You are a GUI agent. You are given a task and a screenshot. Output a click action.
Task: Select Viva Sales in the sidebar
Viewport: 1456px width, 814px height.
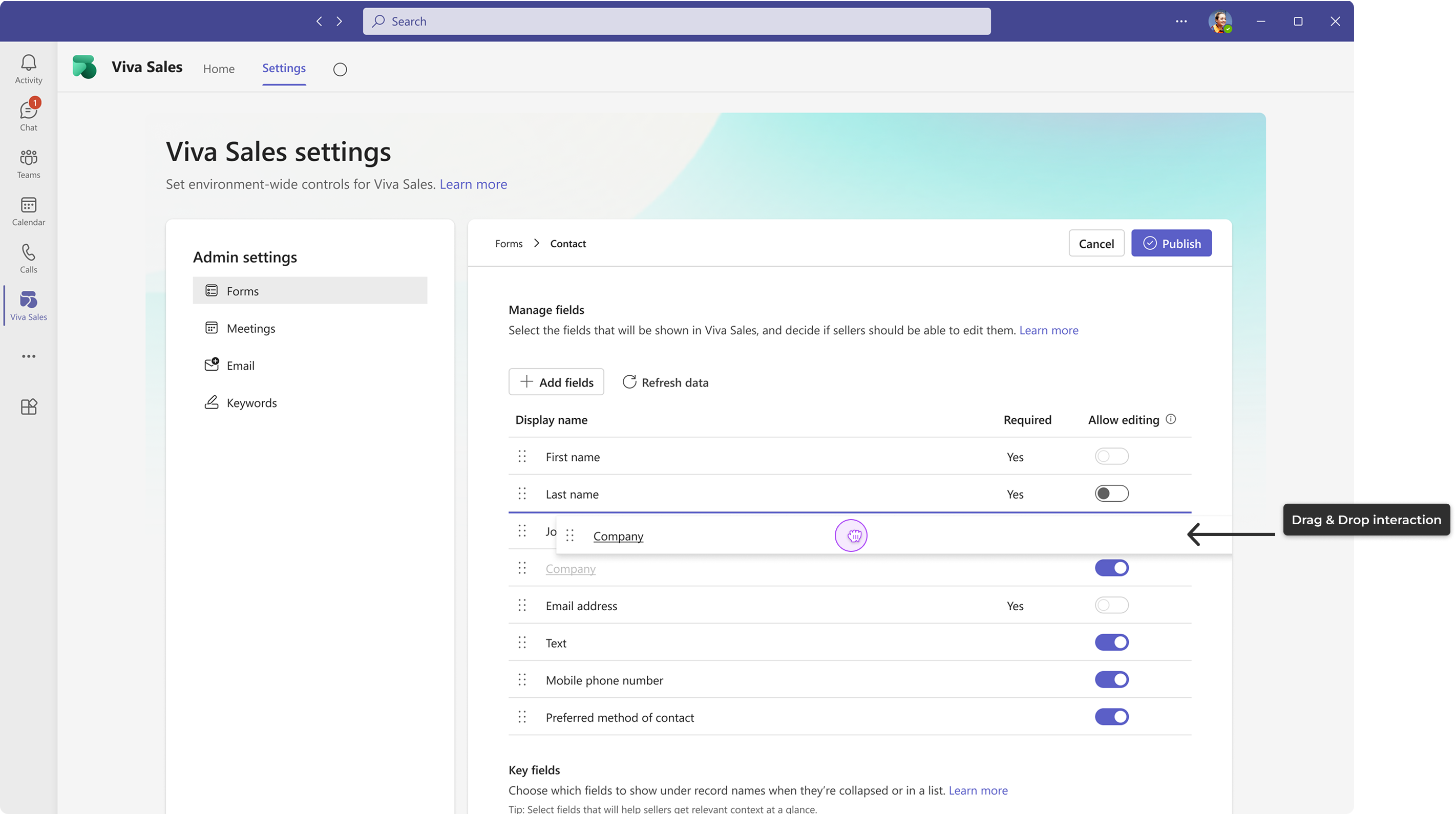[x=28, y=306]
